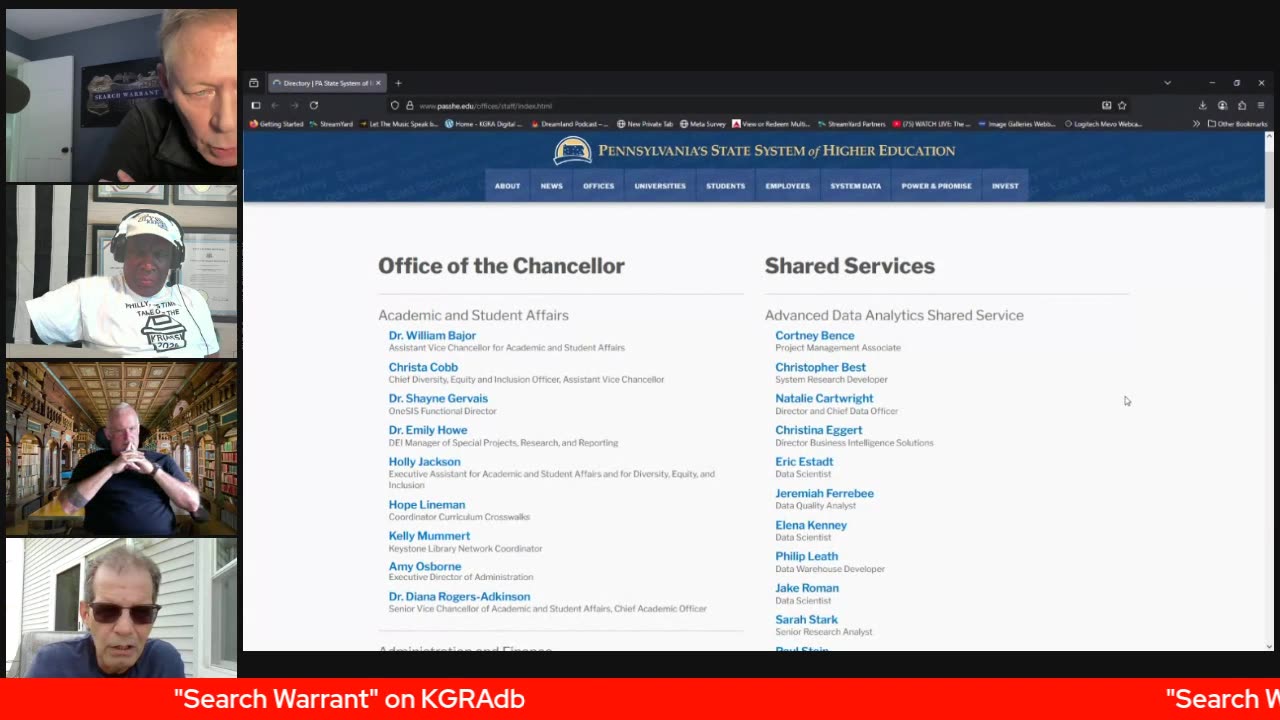Image resolution: width=1280 pixels, height=720 pixels.
Task: Open Dr. Shayne Gervais's profile link
Action: point(438,398)
